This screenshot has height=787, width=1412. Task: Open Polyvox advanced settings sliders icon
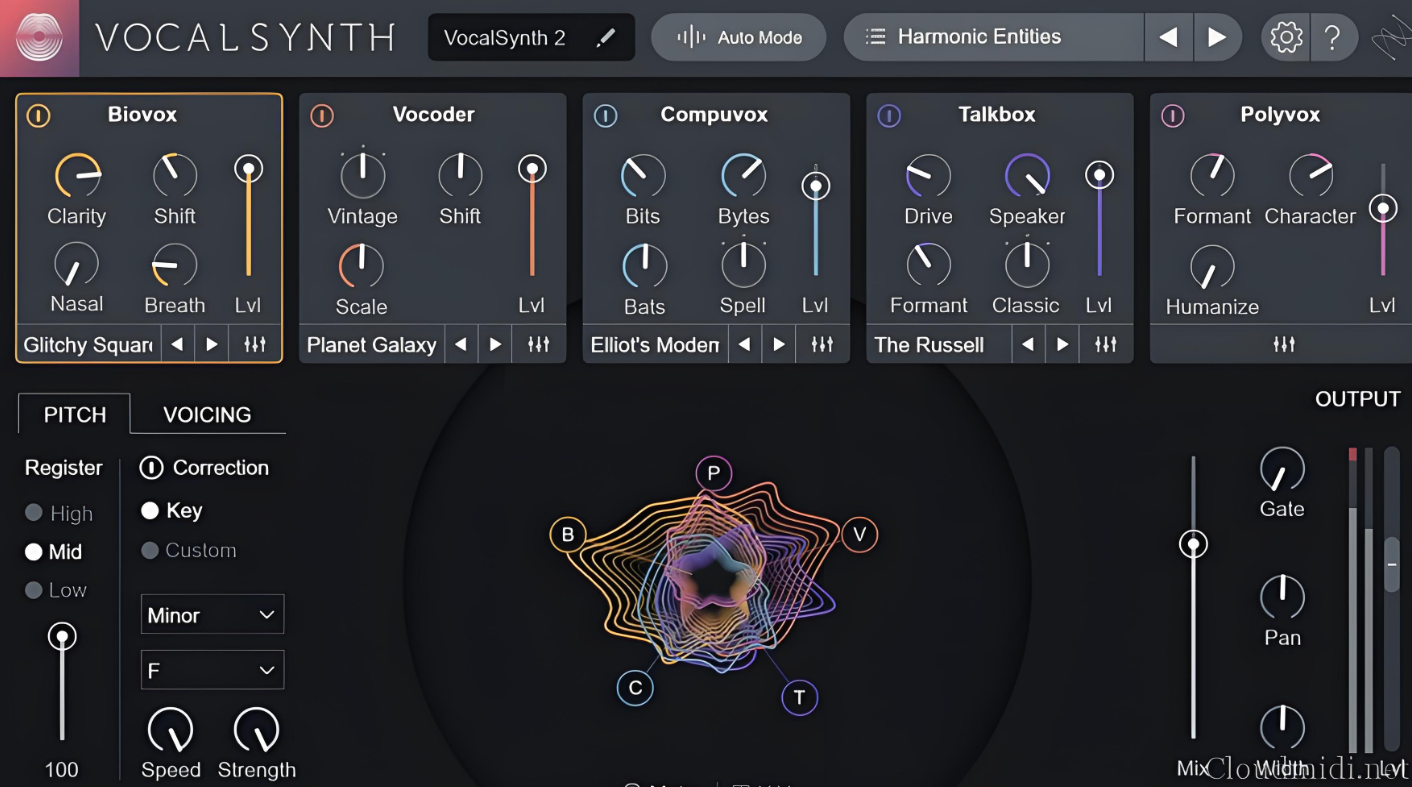1284,345
